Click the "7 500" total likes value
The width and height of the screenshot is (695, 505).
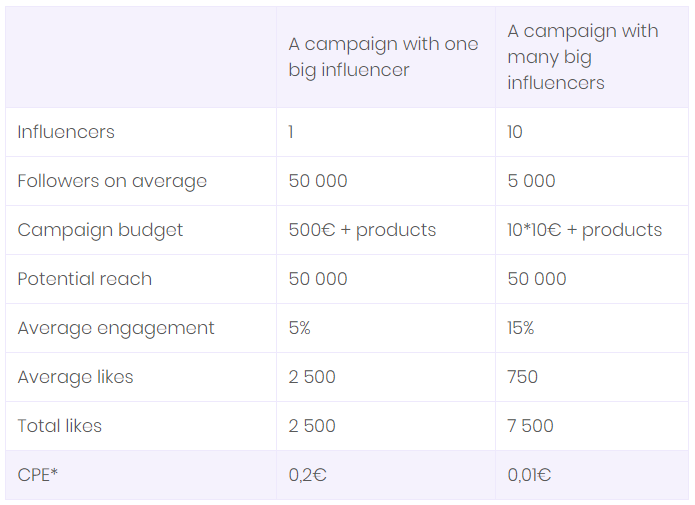pos(530,426)
